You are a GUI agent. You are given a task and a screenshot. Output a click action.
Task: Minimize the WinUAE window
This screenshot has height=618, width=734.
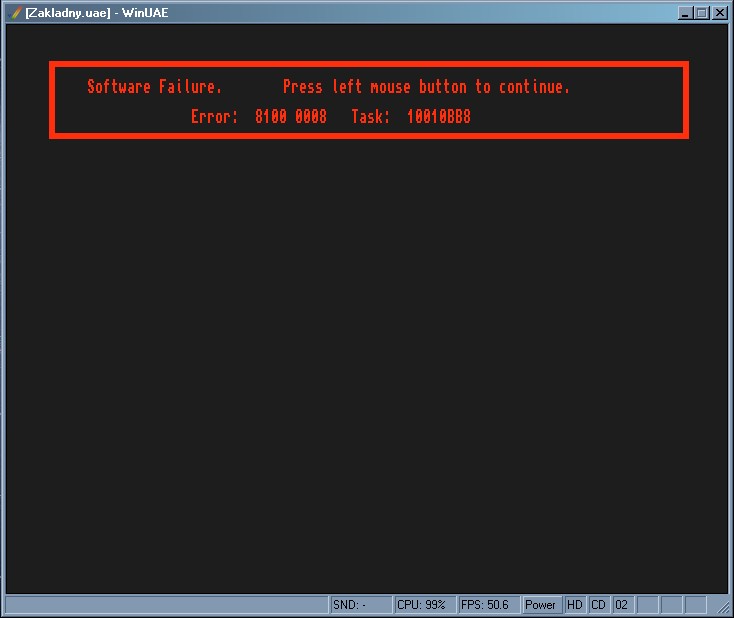(685, 13)
